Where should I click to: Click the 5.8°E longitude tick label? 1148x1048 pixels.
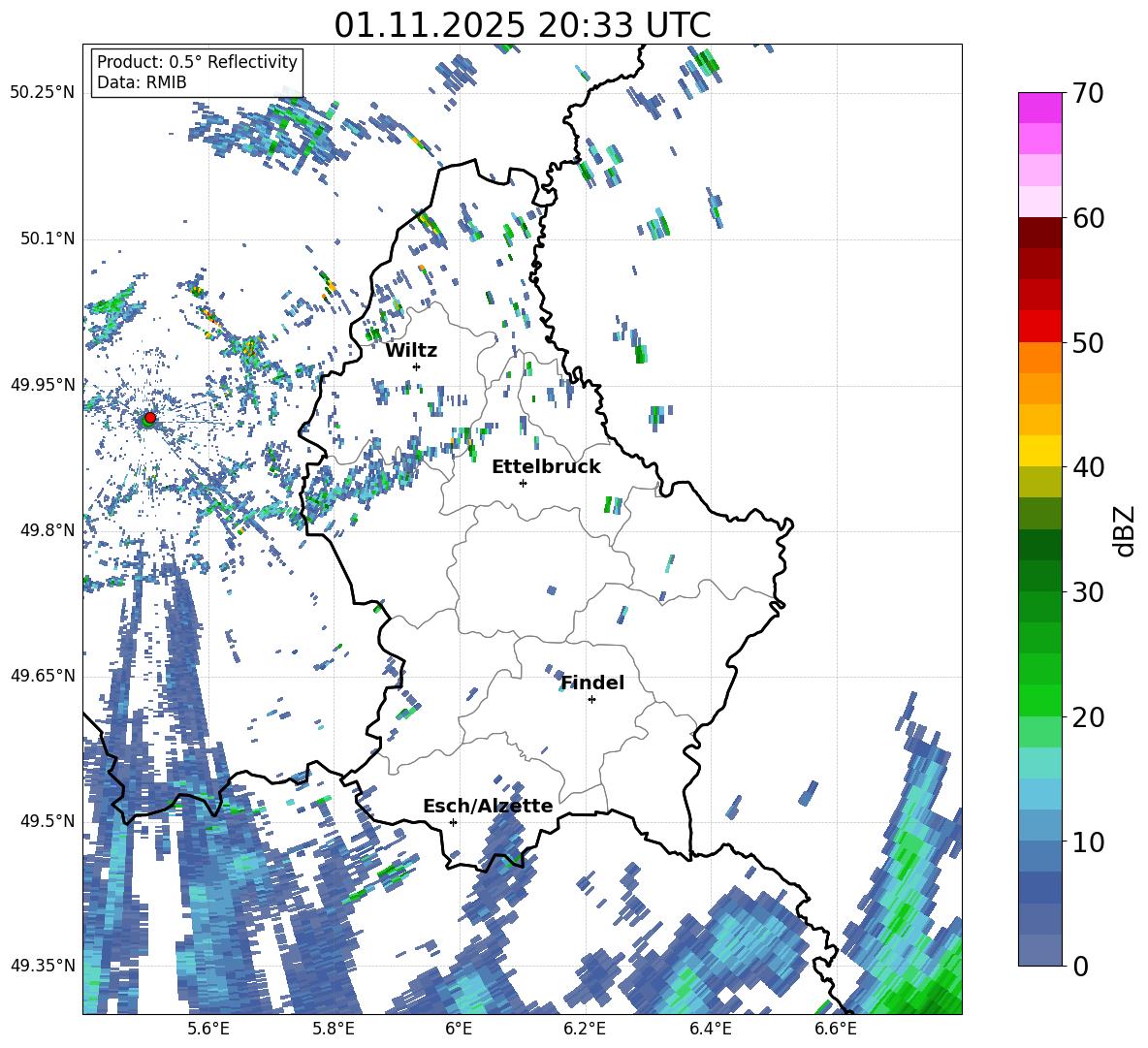tap(334, 1029)
